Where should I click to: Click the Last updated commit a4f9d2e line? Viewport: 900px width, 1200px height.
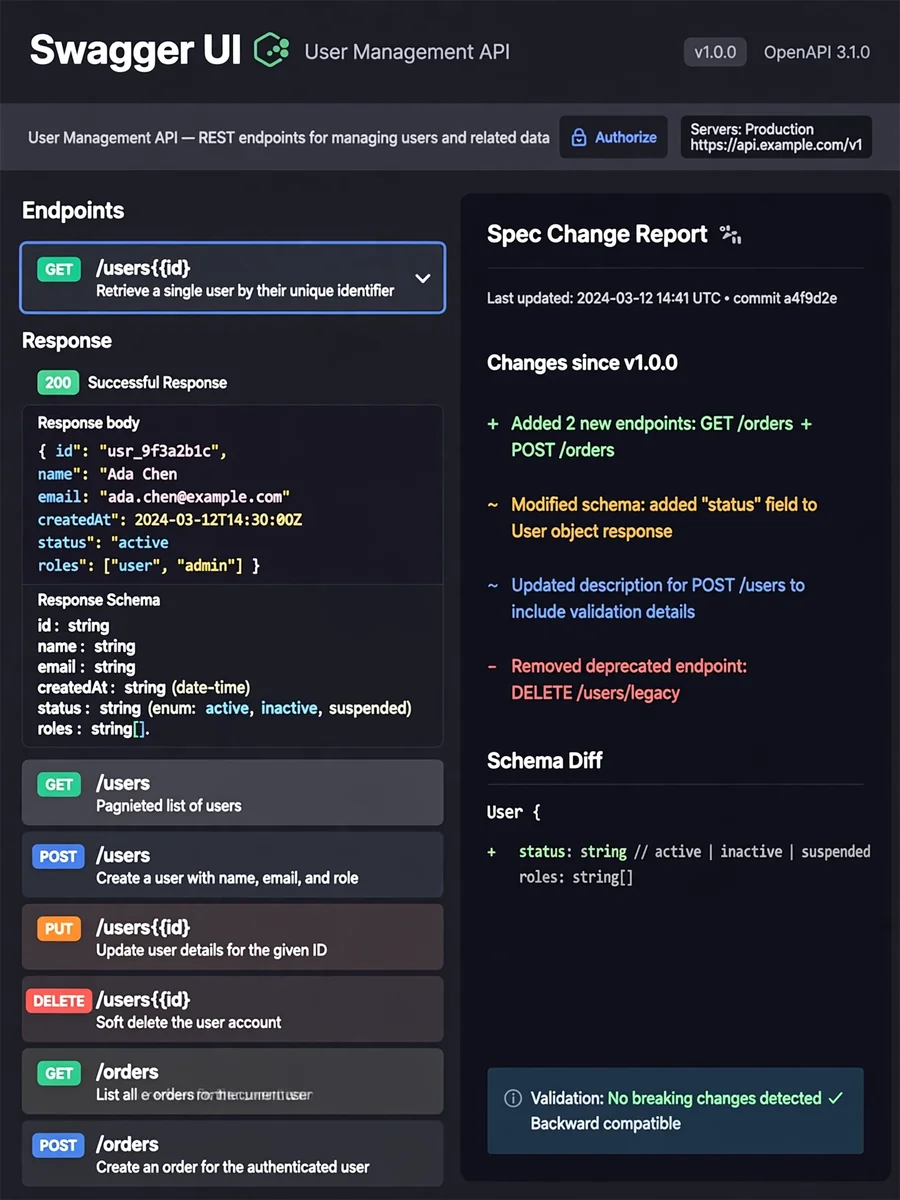pos(662,298)
